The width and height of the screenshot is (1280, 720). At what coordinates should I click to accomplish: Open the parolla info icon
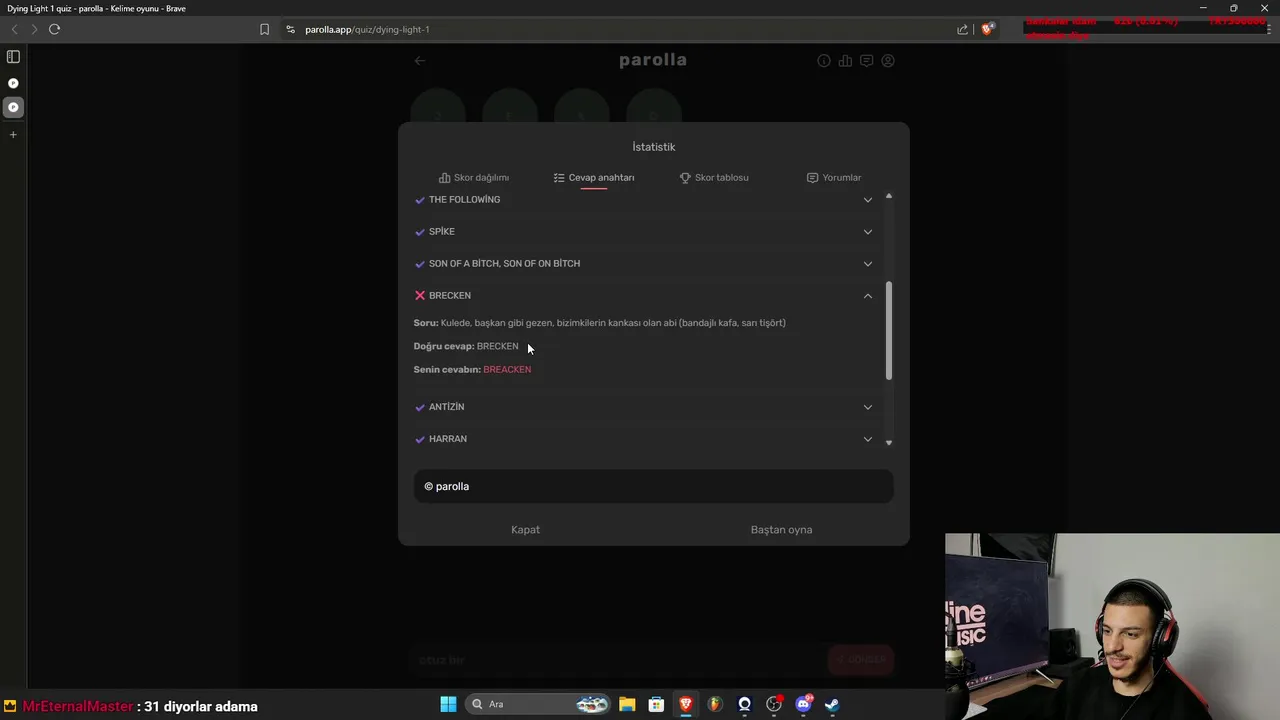click(x=824, y=60)
